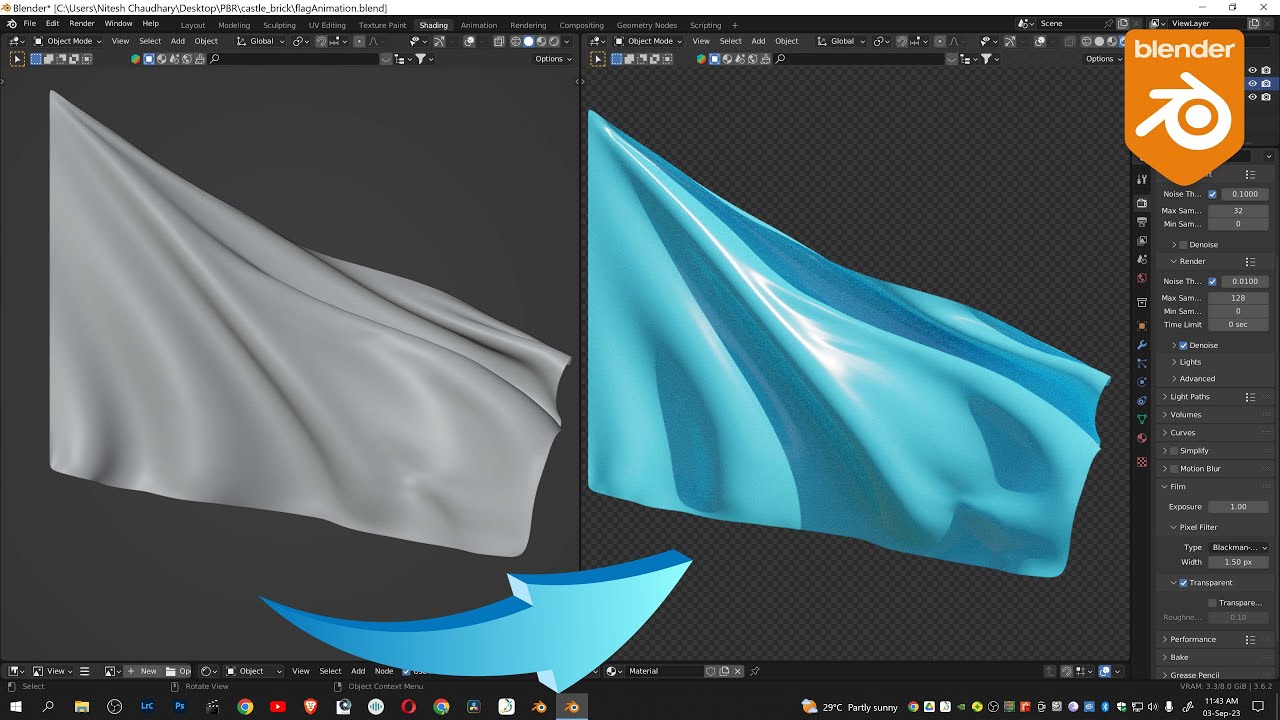Screen dimensions: 1280x720
Task: Open Photoshop from the Windows taskbar
Action: pyautogui.click(x=180, y=707)
